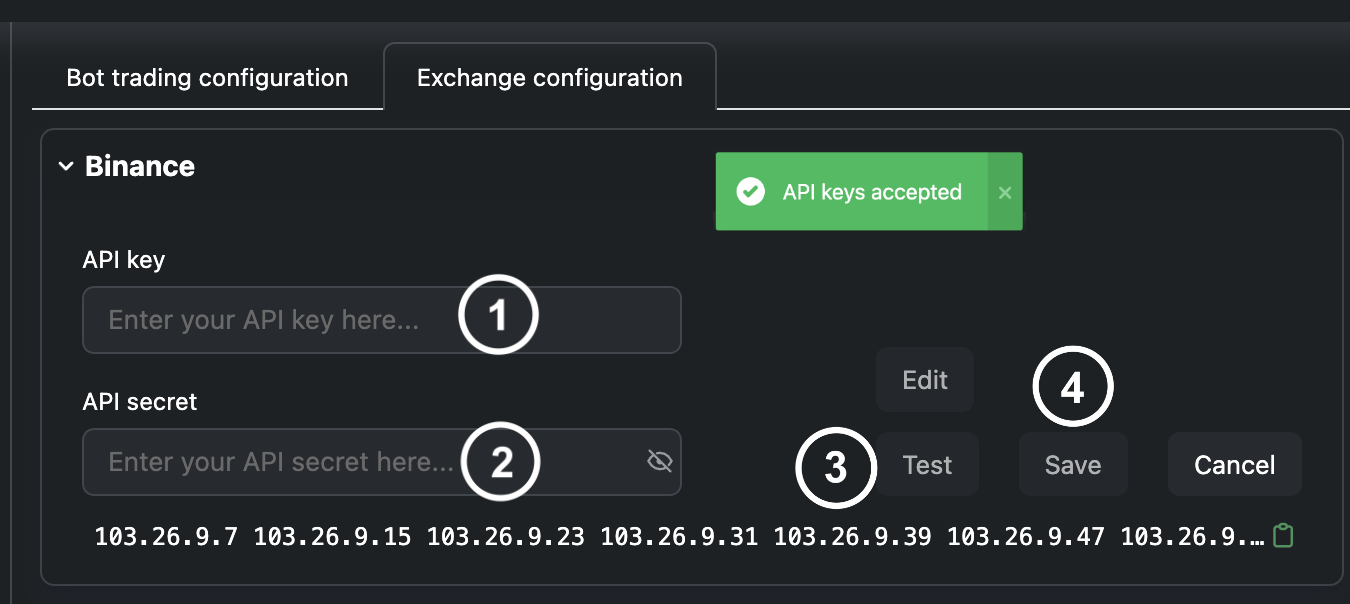Select the Exchange configuration tab
1350x604 pixels.
[x=550, y=77]
